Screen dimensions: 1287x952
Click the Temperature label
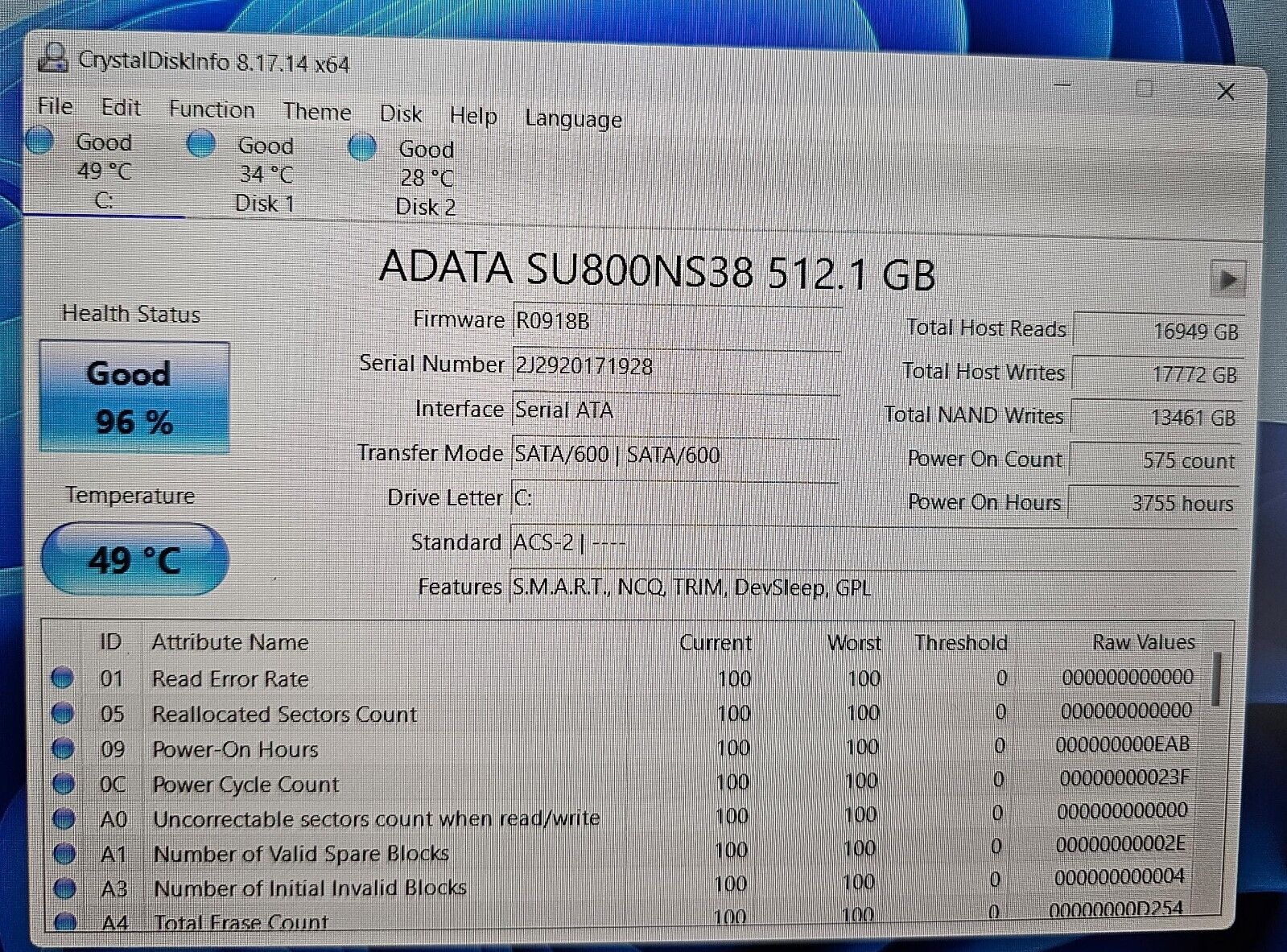tap(130, 495)
